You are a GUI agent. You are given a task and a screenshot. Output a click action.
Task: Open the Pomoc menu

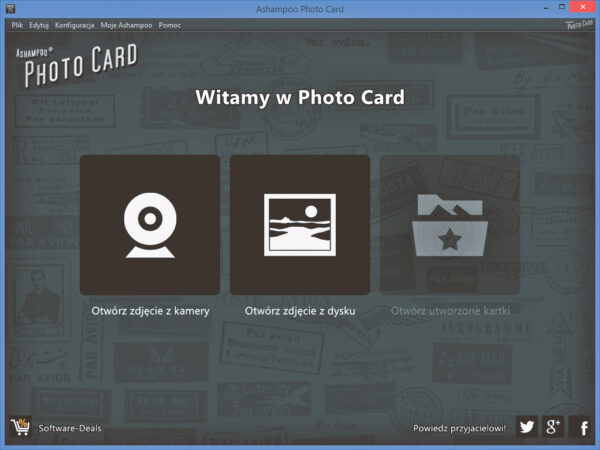(169, 23)
